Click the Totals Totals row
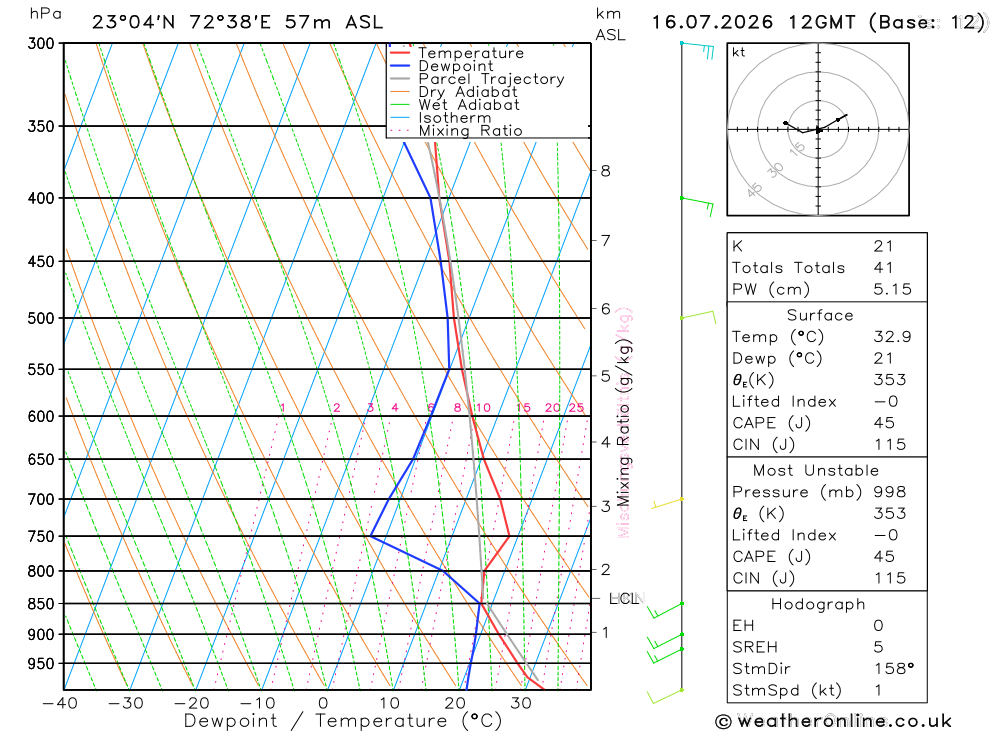This screenshot has width=1000, height=733. point(827,268)
